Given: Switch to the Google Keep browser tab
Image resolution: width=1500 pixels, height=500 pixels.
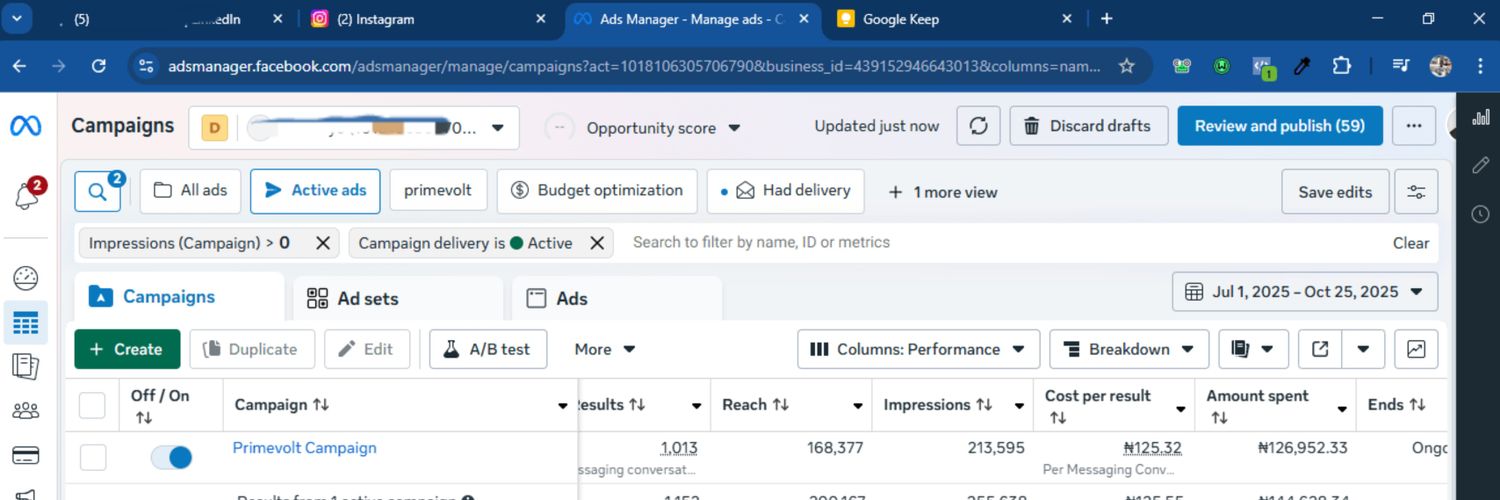Looking at the screenshot, I should pos(955,18).
